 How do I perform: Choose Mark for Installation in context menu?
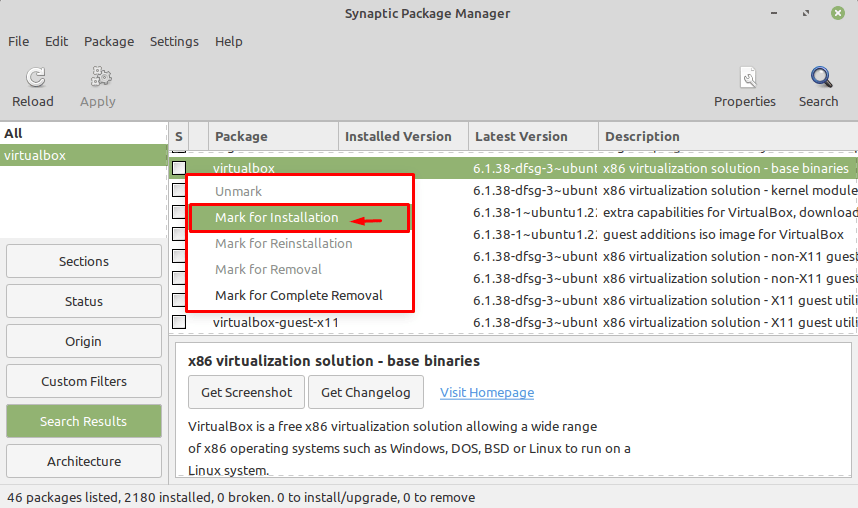[299, 218]
